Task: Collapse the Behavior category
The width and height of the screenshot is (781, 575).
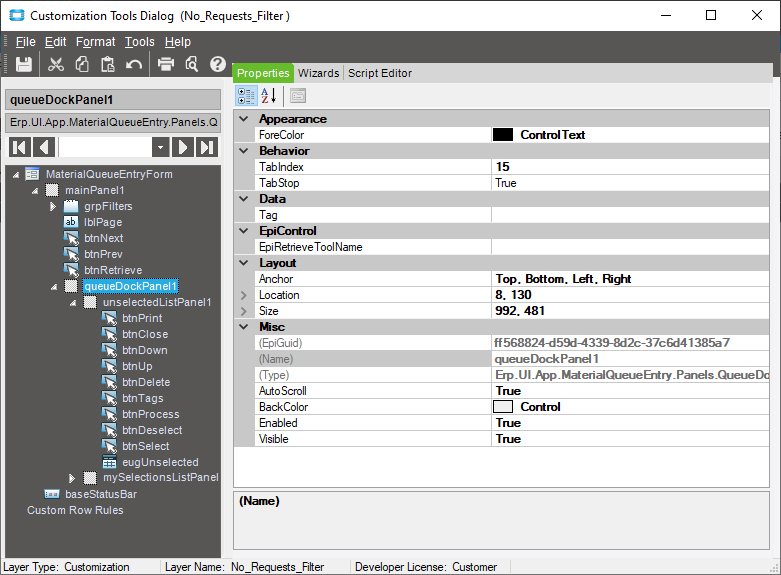Action: pos(244,150)
